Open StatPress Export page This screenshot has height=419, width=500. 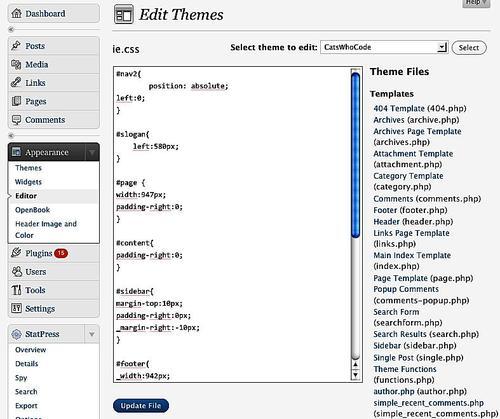point(26,406)
